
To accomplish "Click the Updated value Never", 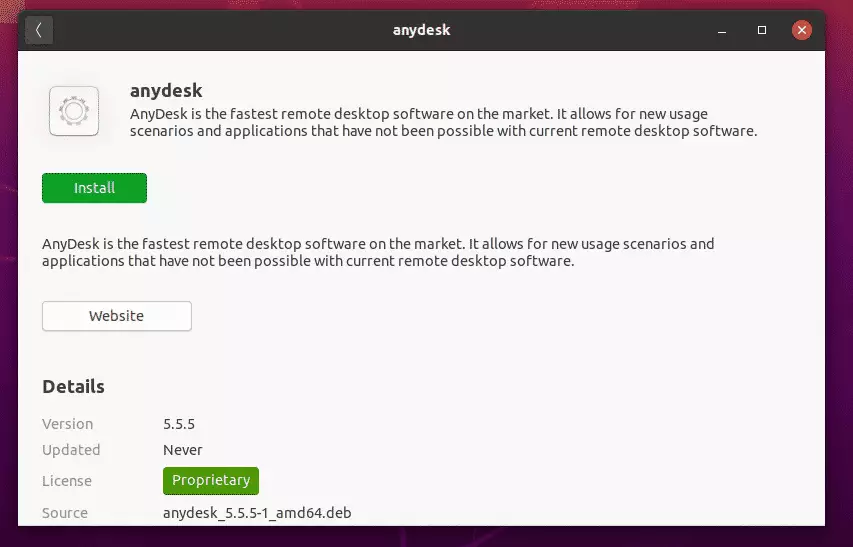I will (182, 450).
